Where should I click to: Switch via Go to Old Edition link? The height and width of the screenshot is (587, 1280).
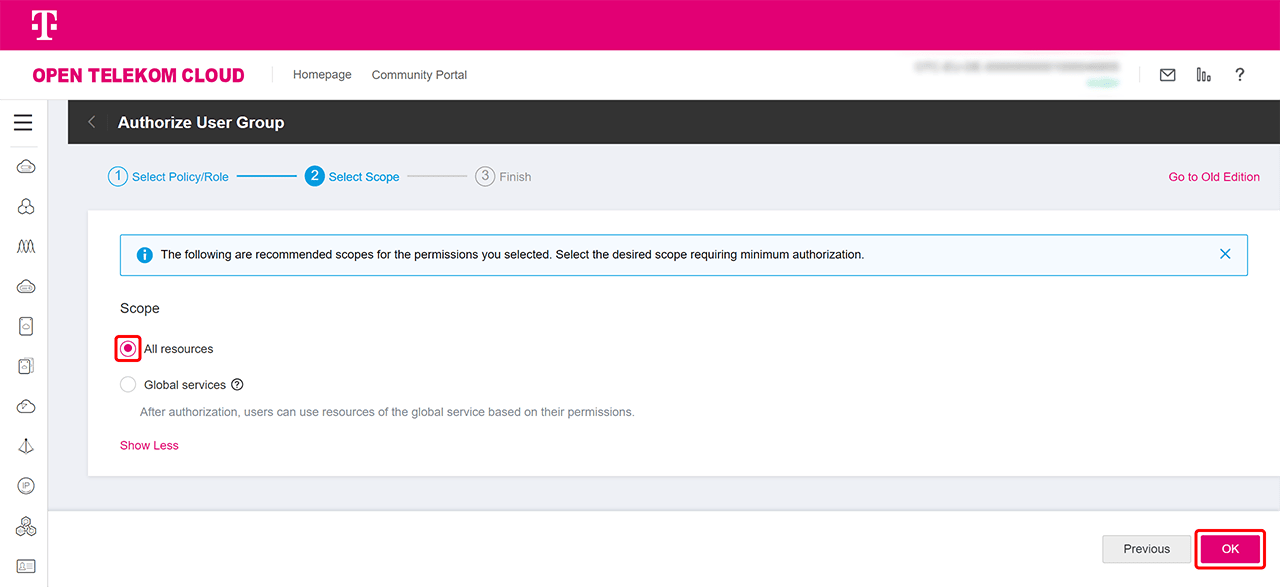(x=1214, y=177)
